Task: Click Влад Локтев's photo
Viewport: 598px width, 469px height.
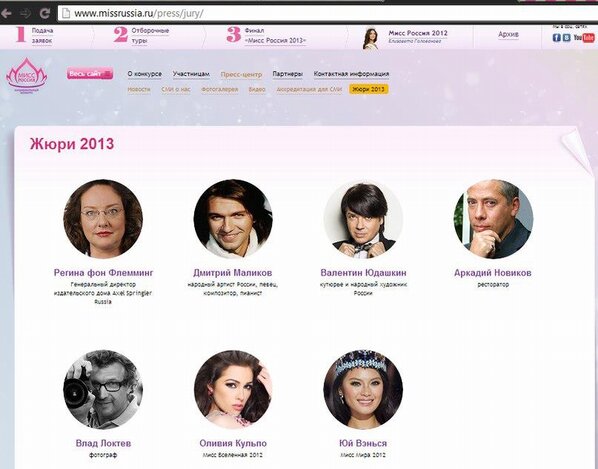Action: 103,390
